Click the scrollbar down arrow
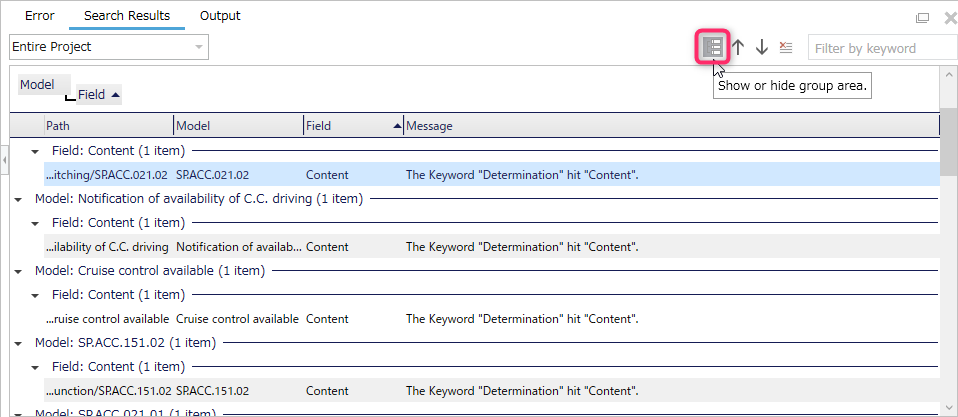 point(949,408)
